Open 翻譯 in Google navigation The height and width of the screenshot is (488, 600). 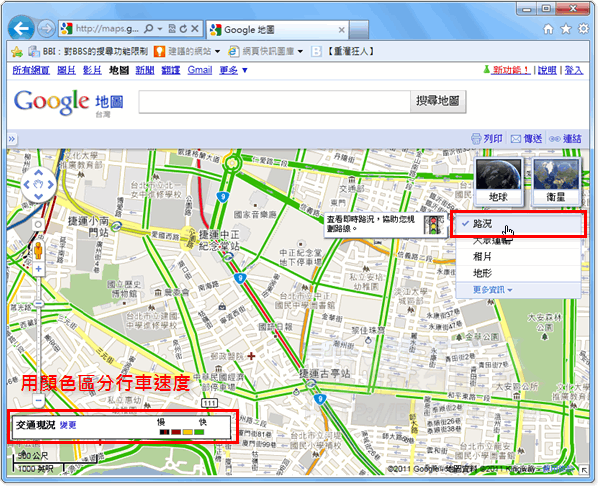[x=171, y=70]
